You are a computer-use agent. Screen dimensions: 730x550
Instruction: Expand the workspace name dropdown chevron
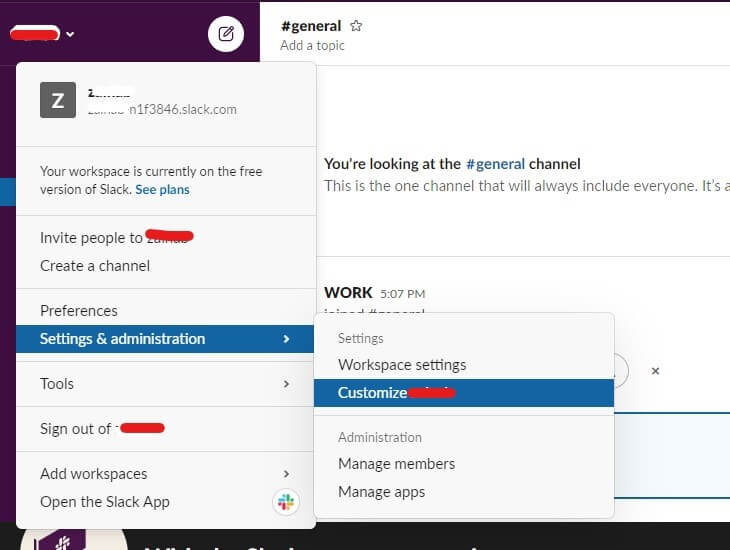click(x=70, y=34)
